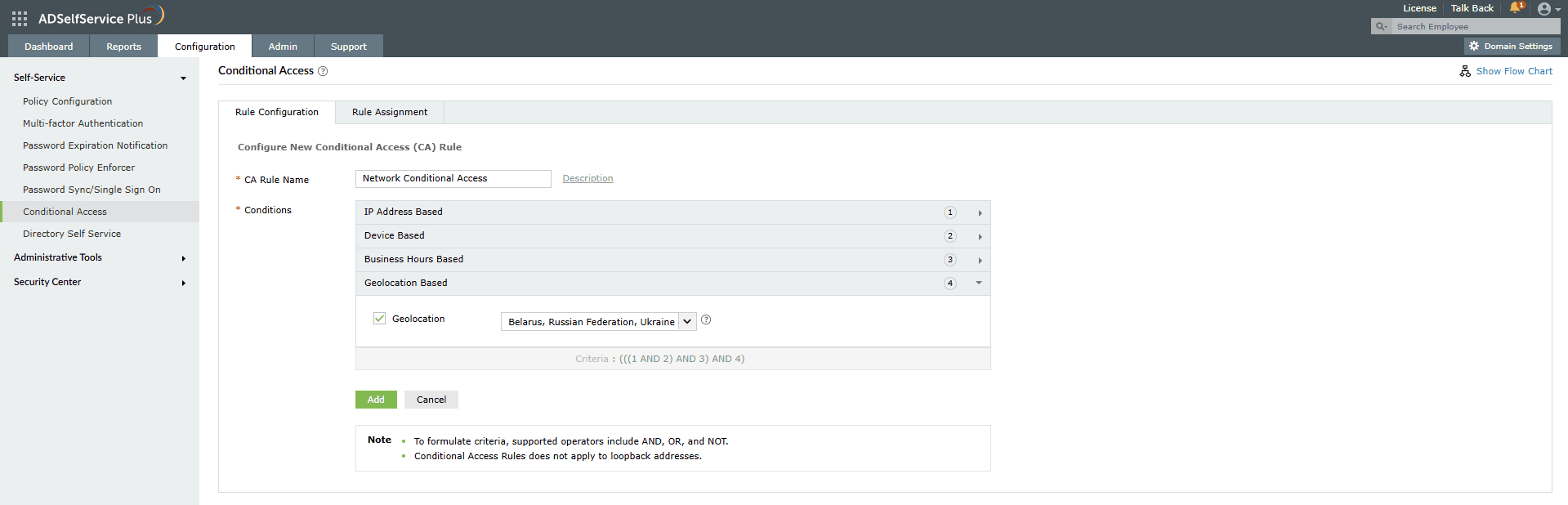
Task: Click the CA Rule Name input field
Action: [453, 179]
